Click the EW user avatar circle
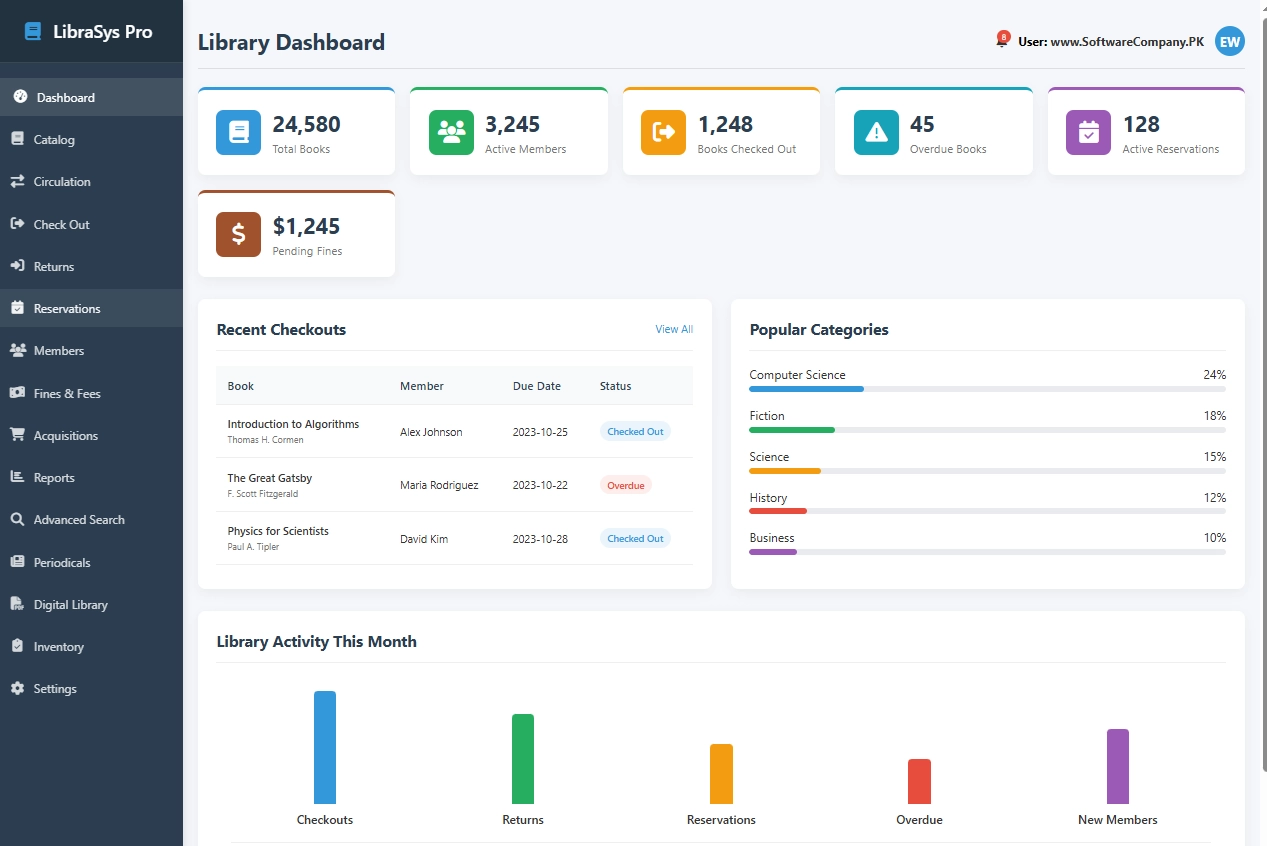The image size is (1267, 846). [1229, 41]
